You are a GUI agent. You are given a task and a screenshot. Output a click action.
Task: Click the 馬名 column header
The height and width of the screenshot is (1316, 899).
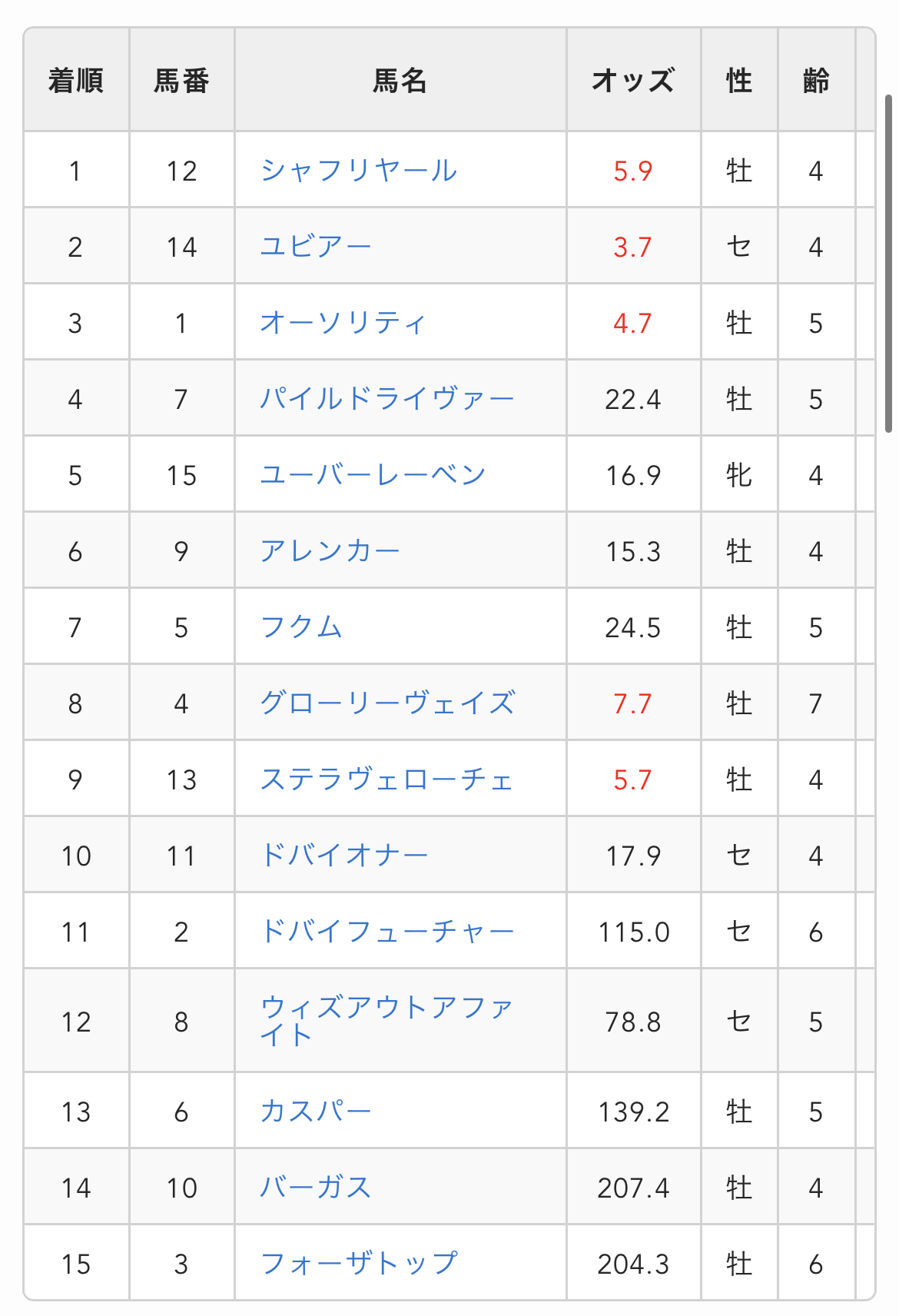coord(400,80)
